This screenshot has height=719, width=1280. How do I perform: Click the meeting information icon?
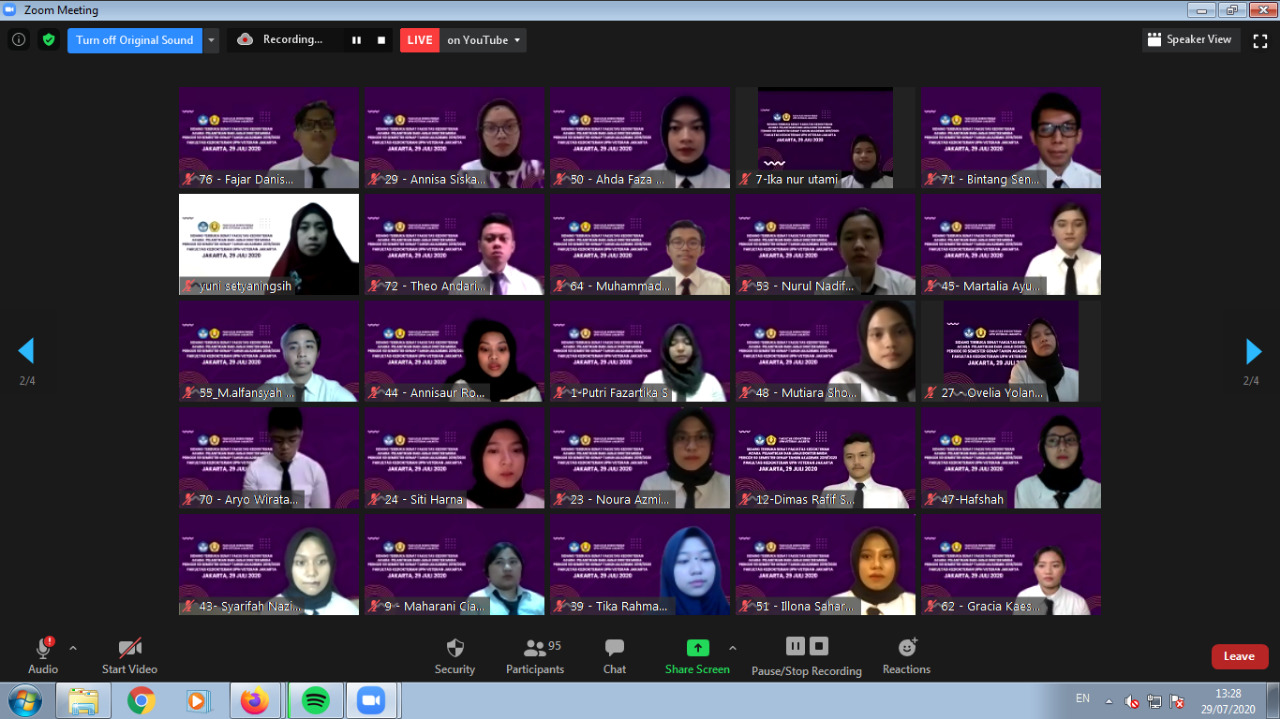tap(18, 40)
